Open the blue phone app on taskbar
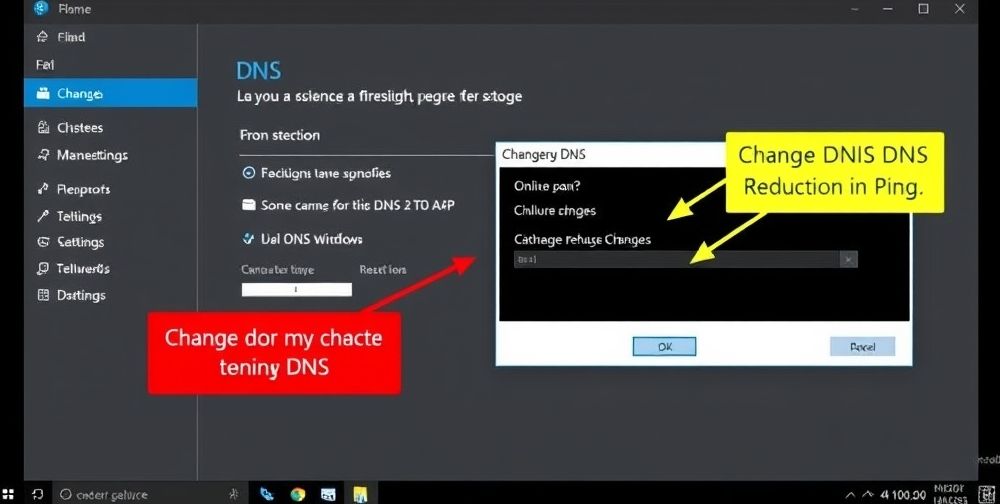This screenshot has height=504, width=1000. [267, 494]
